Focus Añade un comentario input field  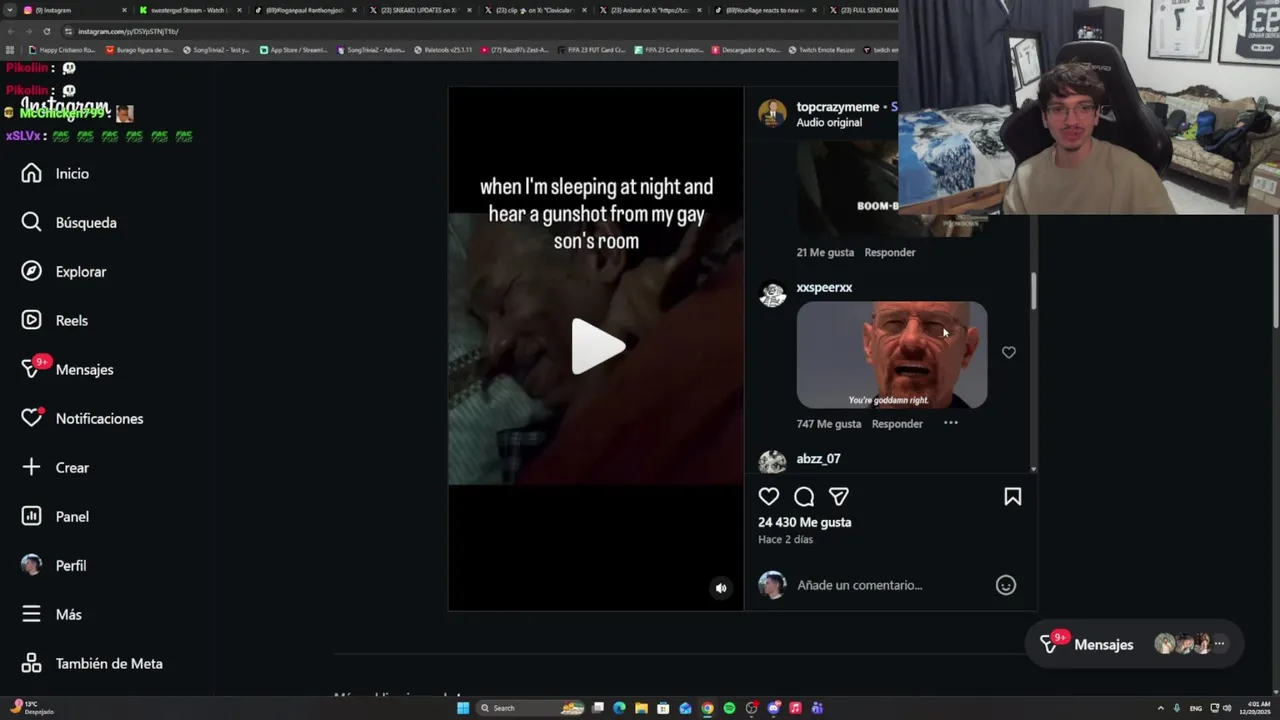(890, 586)
